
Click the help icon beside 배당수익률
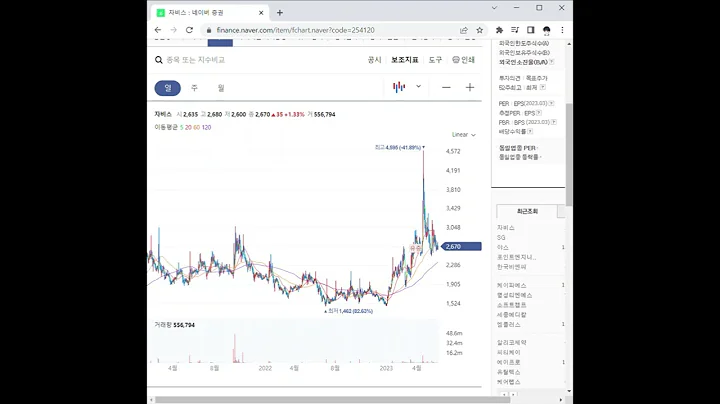point(530,132)
